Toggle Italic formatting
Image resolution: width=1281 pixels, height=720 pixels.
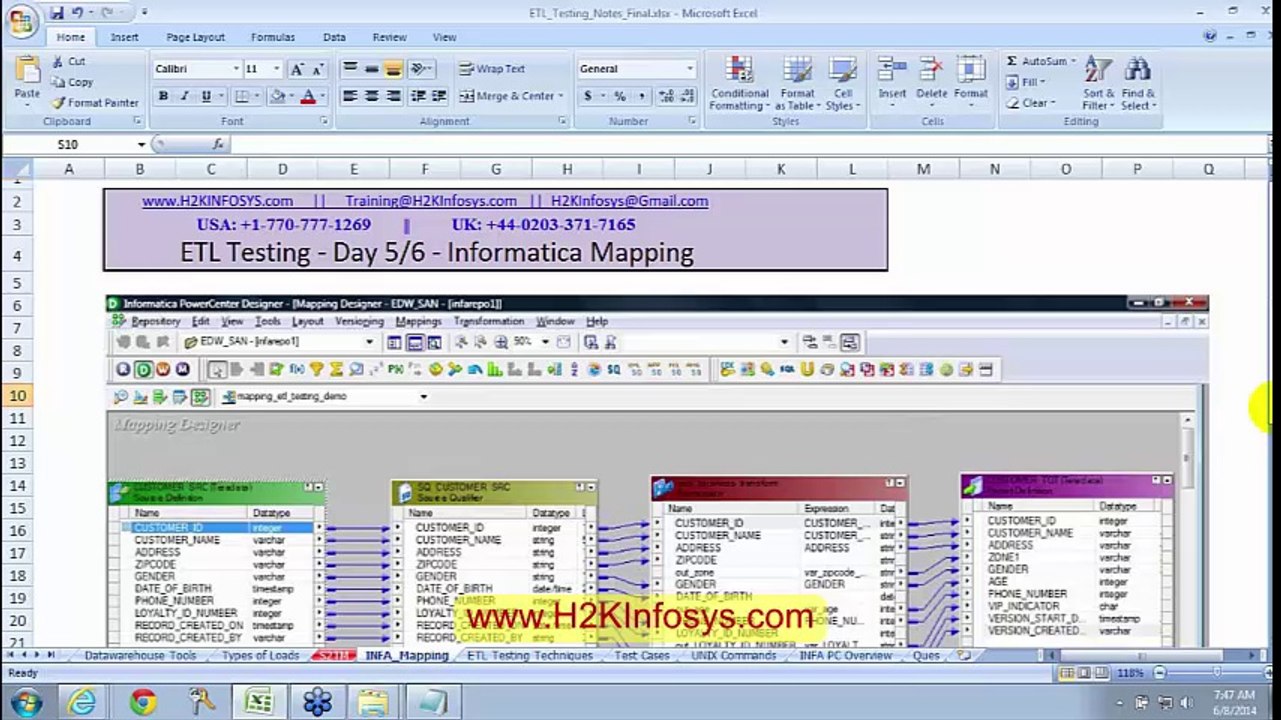[184, 96]
